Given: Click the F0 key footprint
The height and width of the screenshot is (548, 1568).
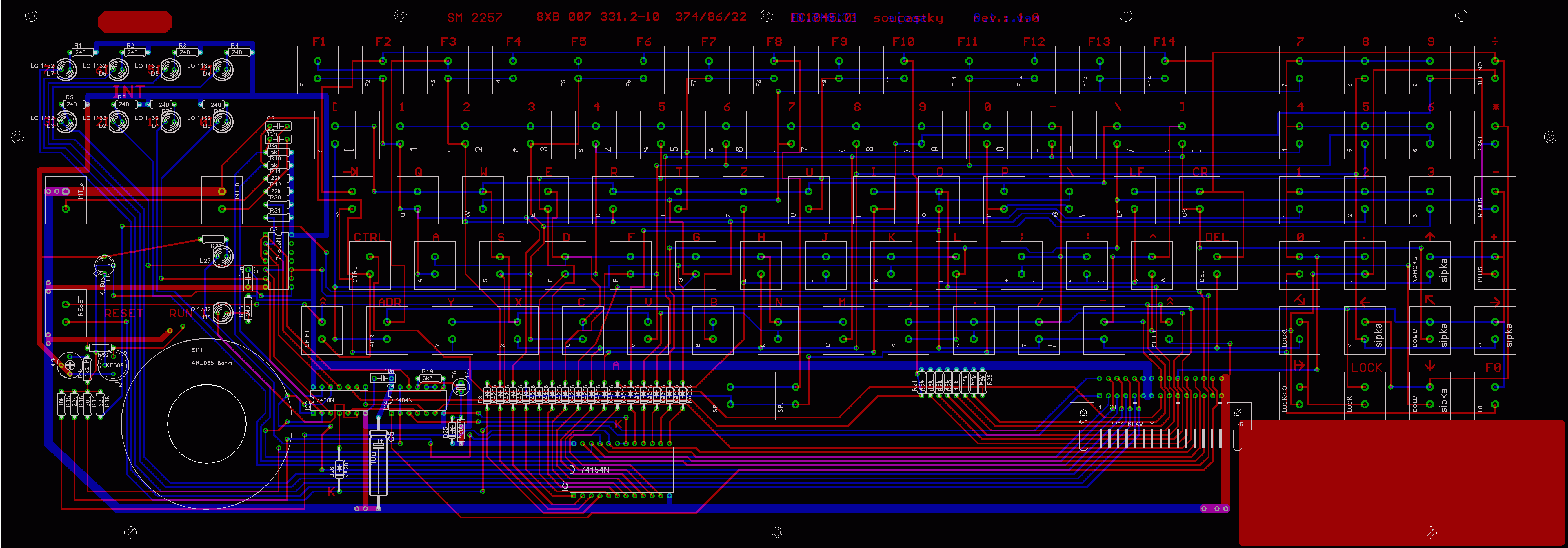Looking at the screenshot, I should point(1494,396).
